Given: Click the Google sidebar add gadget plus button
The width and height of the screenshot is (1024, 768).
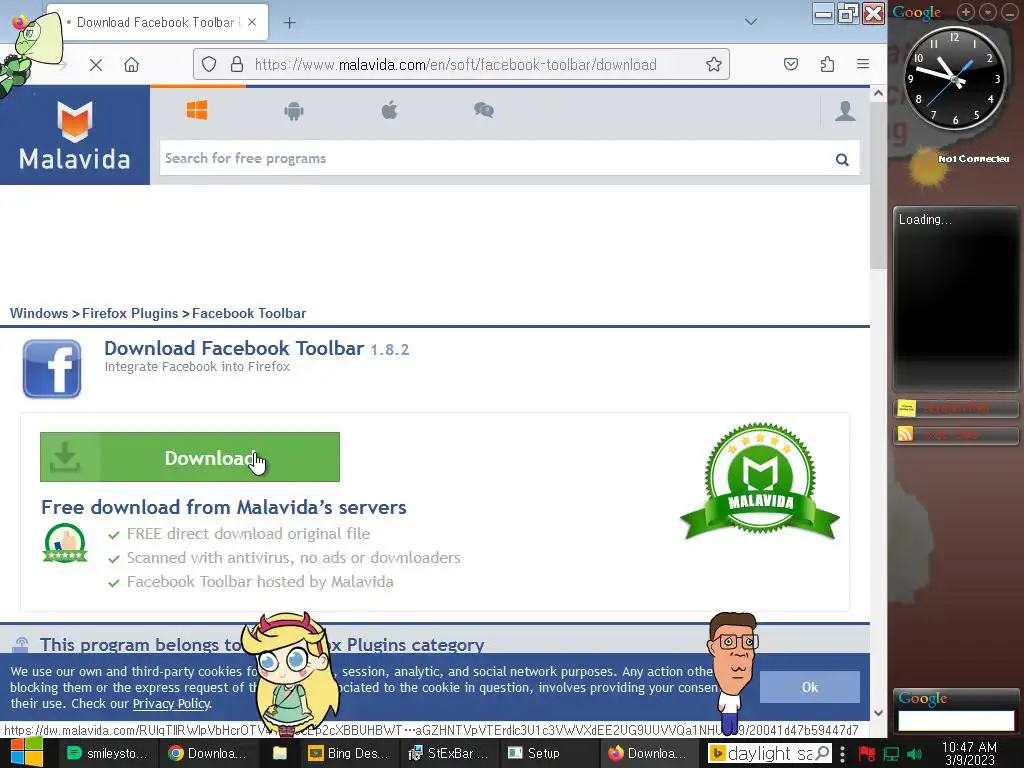Looking at the screenshot, I should [966, 12].
